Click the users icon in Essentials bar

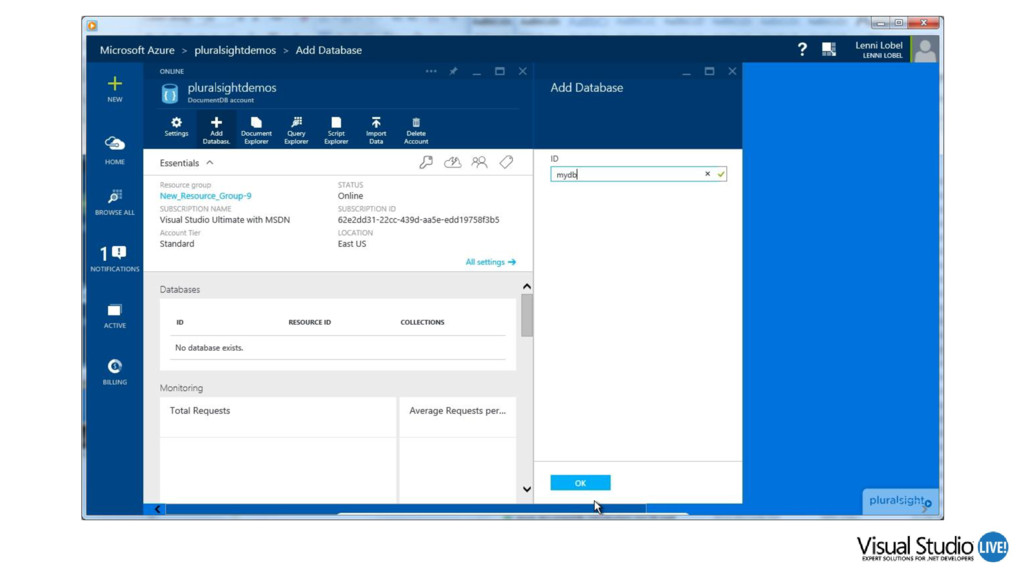pos(479,162)
